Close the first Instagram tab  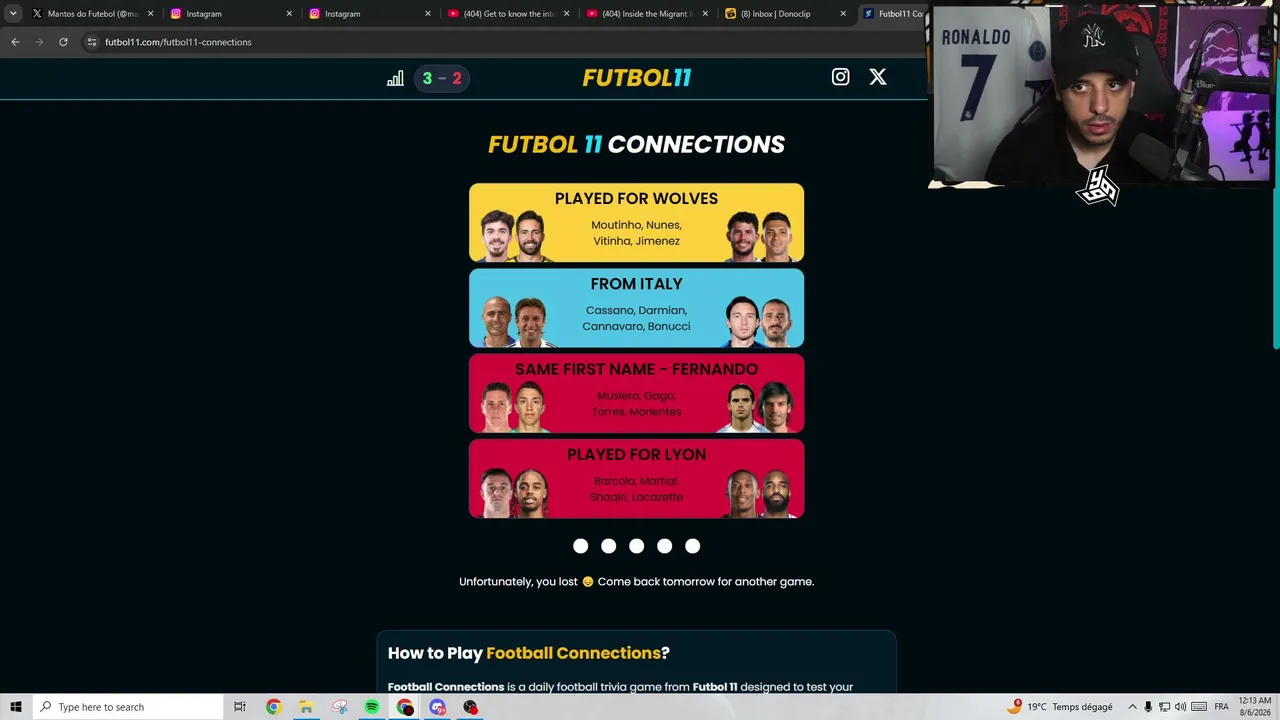point(290,14)
